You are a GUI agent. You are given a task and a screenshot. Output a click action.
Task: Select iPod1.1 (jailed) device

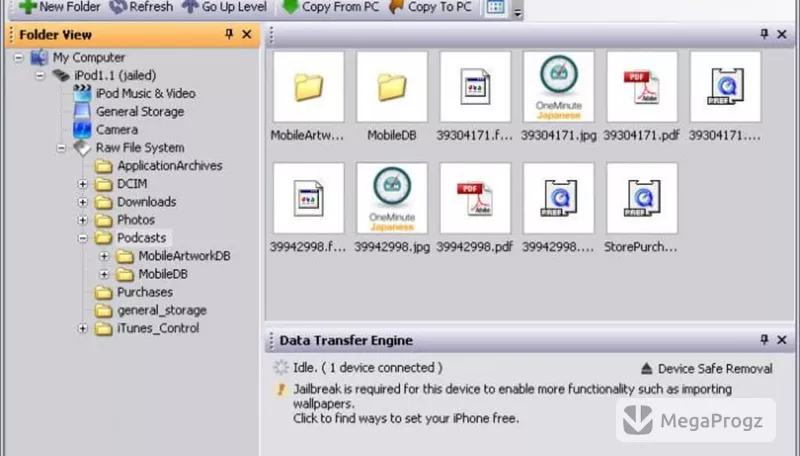point(115,75)
